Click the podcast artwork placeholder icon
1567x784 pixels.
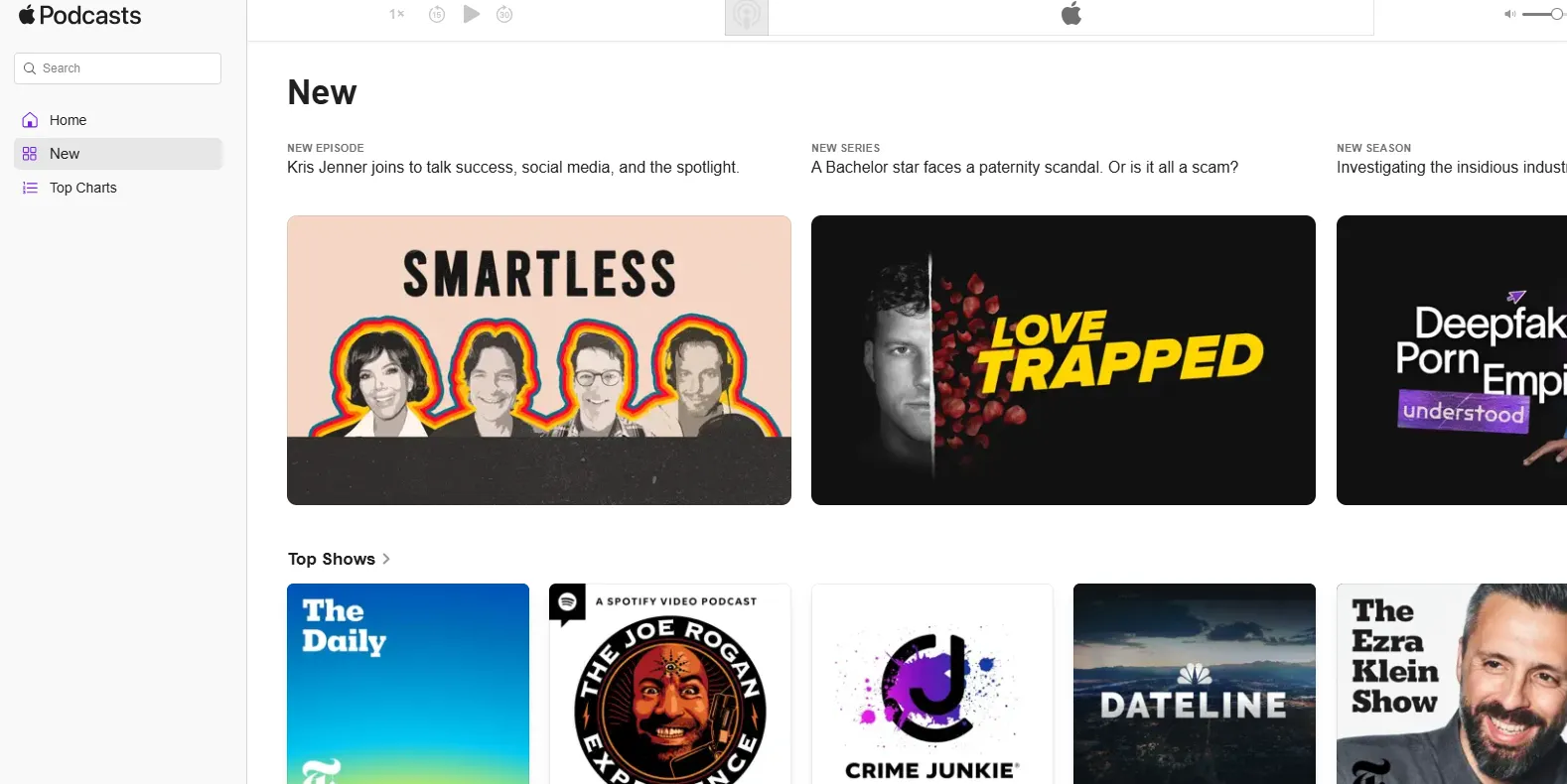[747, 16]
